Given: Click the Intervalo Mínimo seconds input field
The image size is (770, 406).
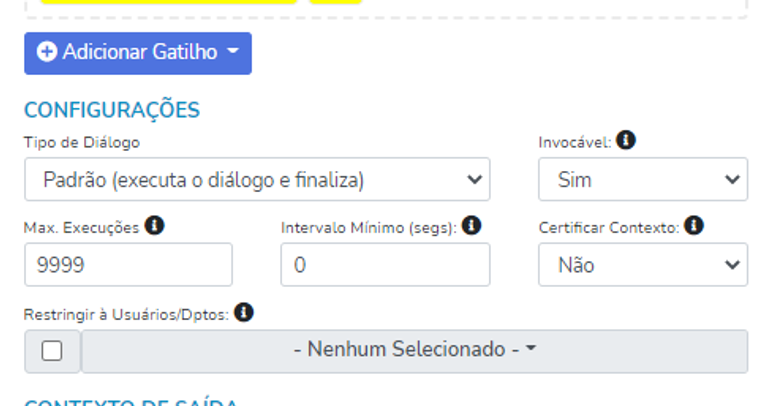Looking at the screenshot, I should click(x=385, y=265).
